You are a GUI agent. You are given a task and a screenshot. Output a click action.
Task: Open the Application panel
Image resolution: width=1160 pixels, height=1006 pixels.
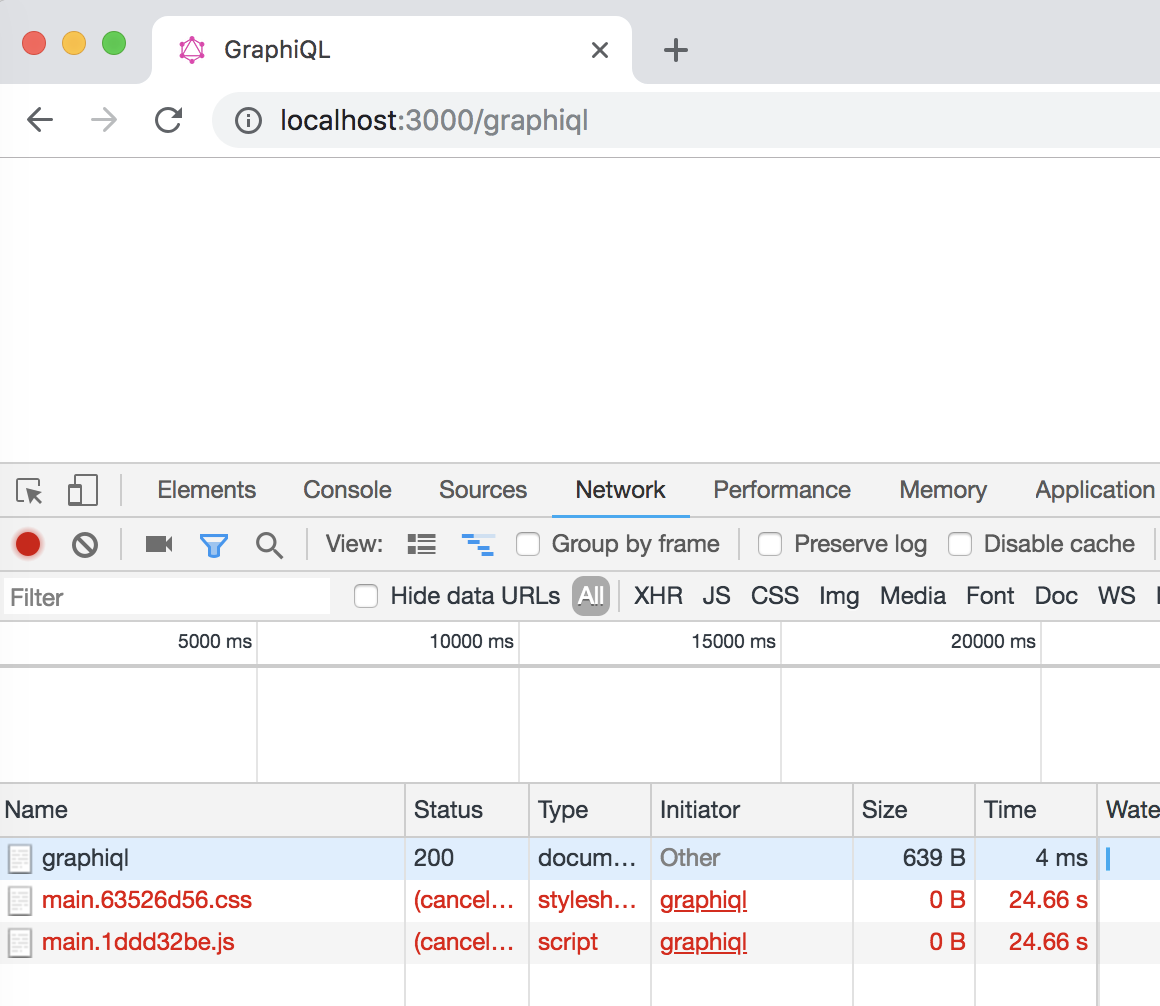tap(1095, 490)
